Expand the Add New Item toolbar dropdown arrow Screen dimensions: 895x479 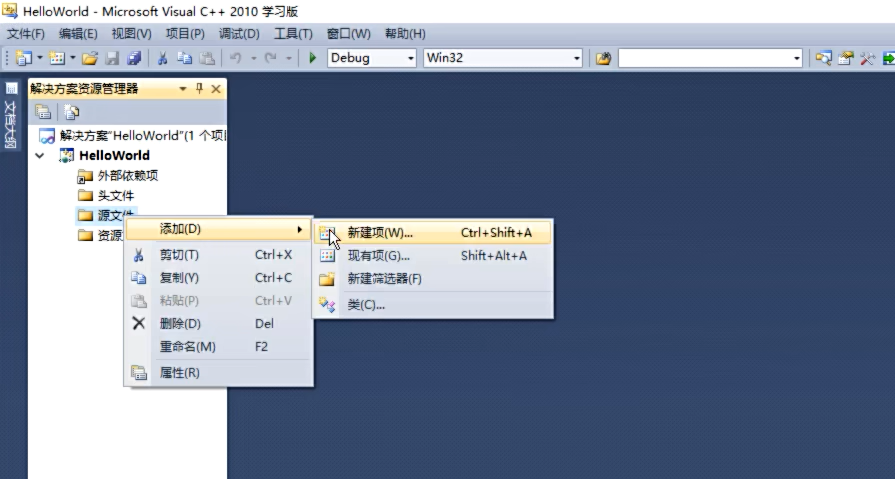(x=72, y=58)
